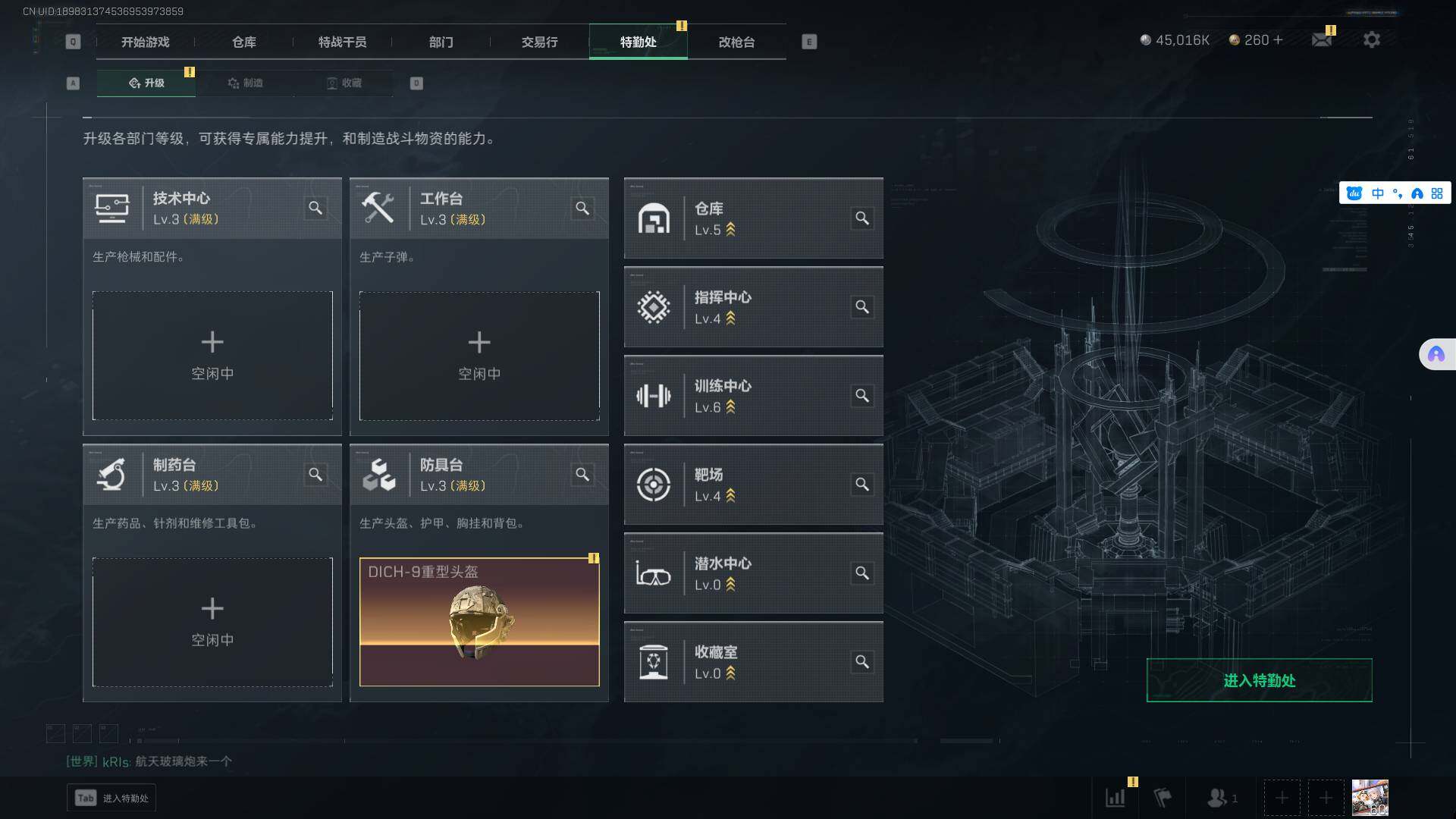Image resolution: width=1456 pixels, height=819 pixels.
Task: Collect the DICH-9重型头盔 crafted item
Action: 479,622
